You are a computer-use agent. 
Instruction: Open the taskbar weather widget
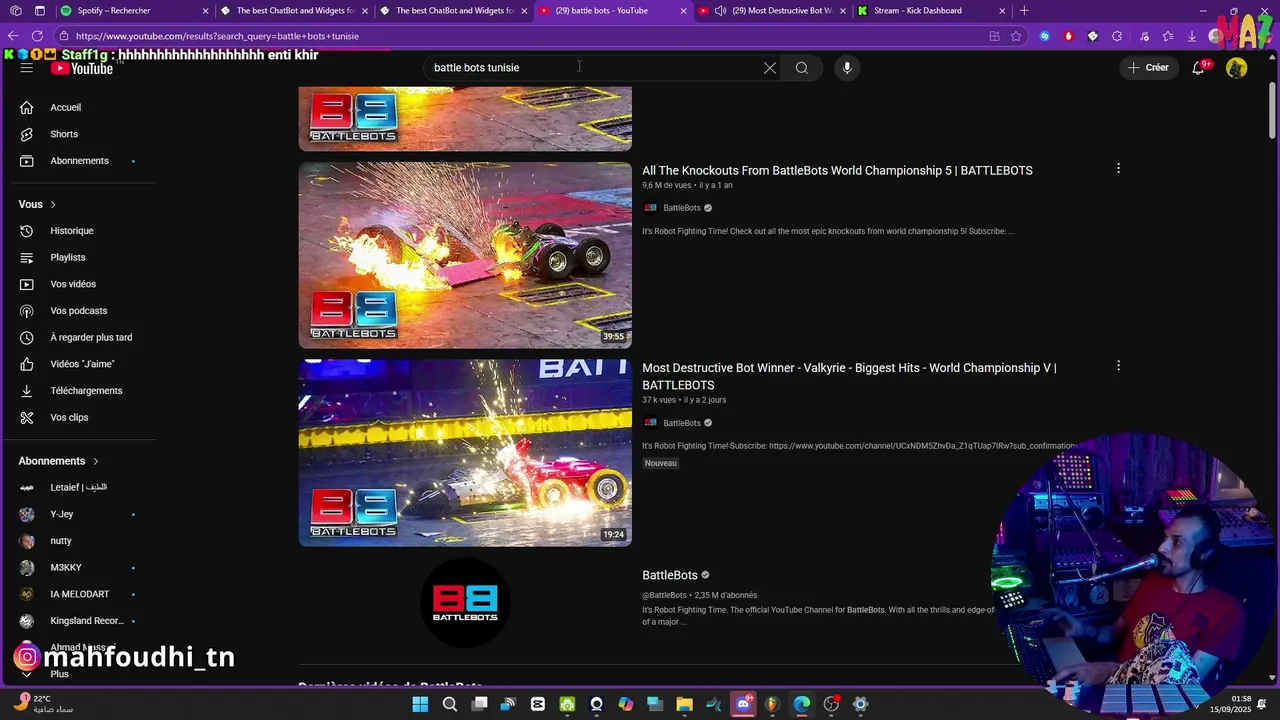45,704
